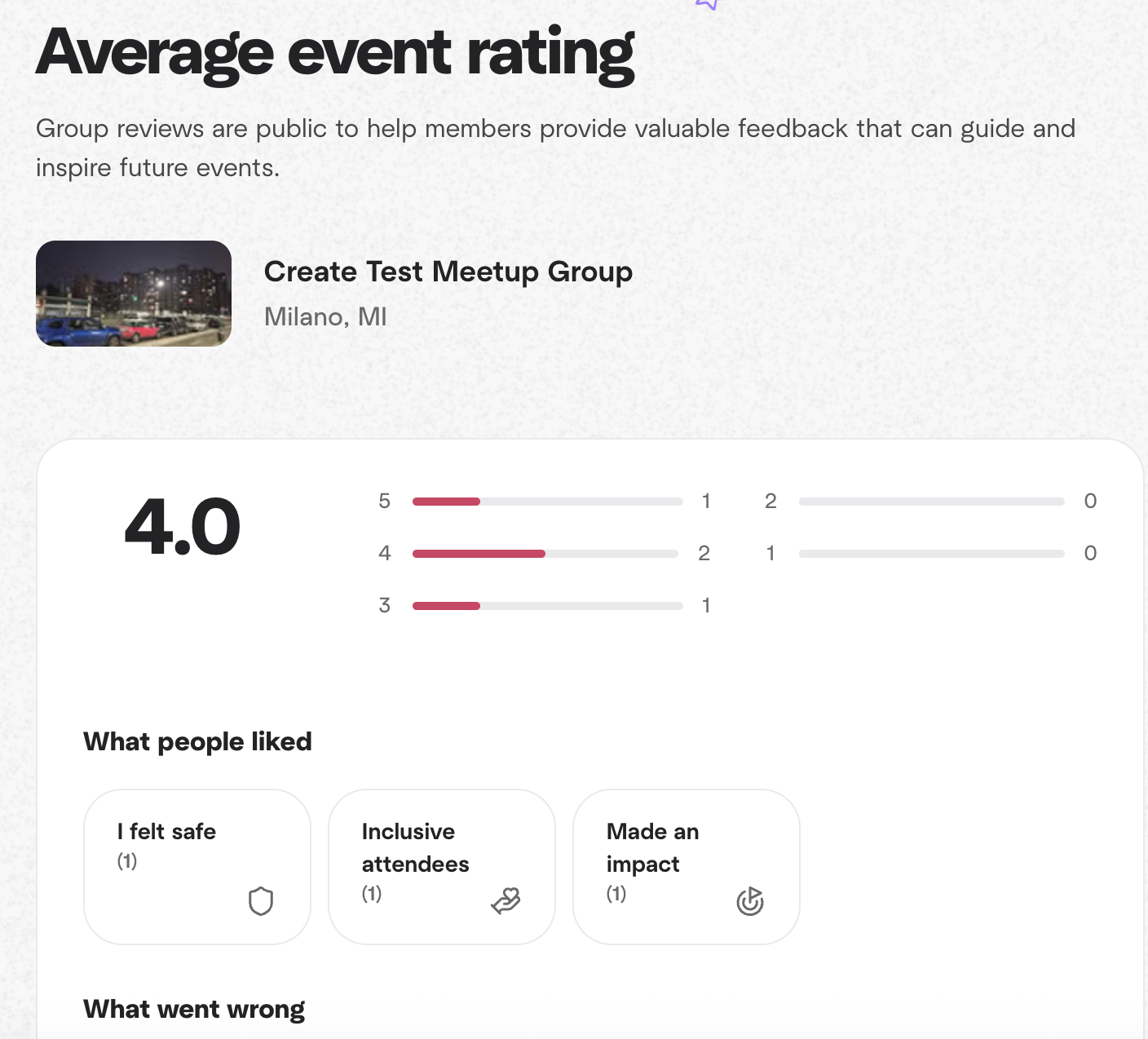This screenshot has height=1039, width=1148.
Task: Open the Create Test Meetup Group photo thumbnail
Action: coord(134,294)
